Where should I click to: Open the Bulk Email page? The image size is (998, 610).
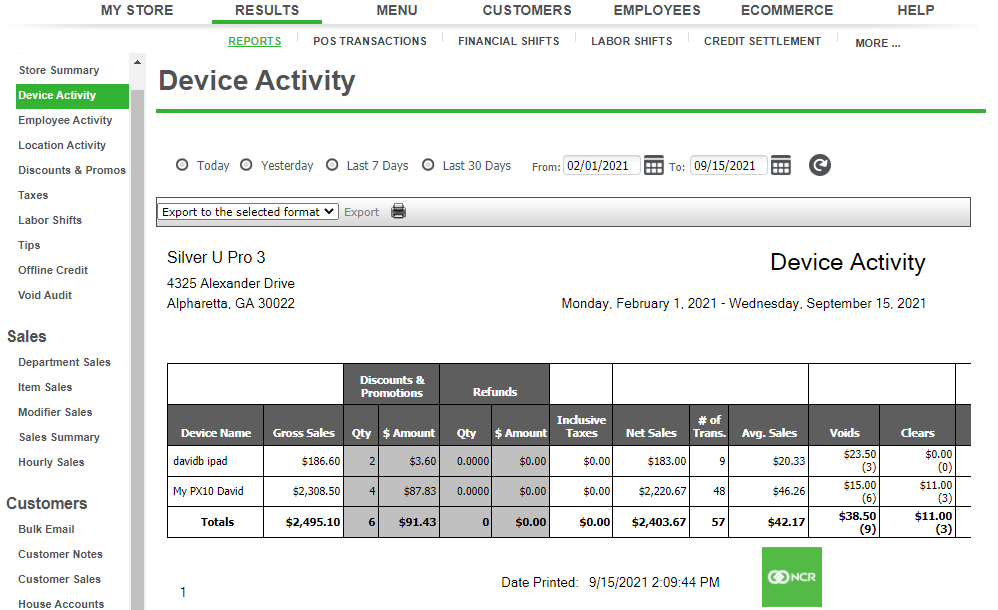point(46,529)
